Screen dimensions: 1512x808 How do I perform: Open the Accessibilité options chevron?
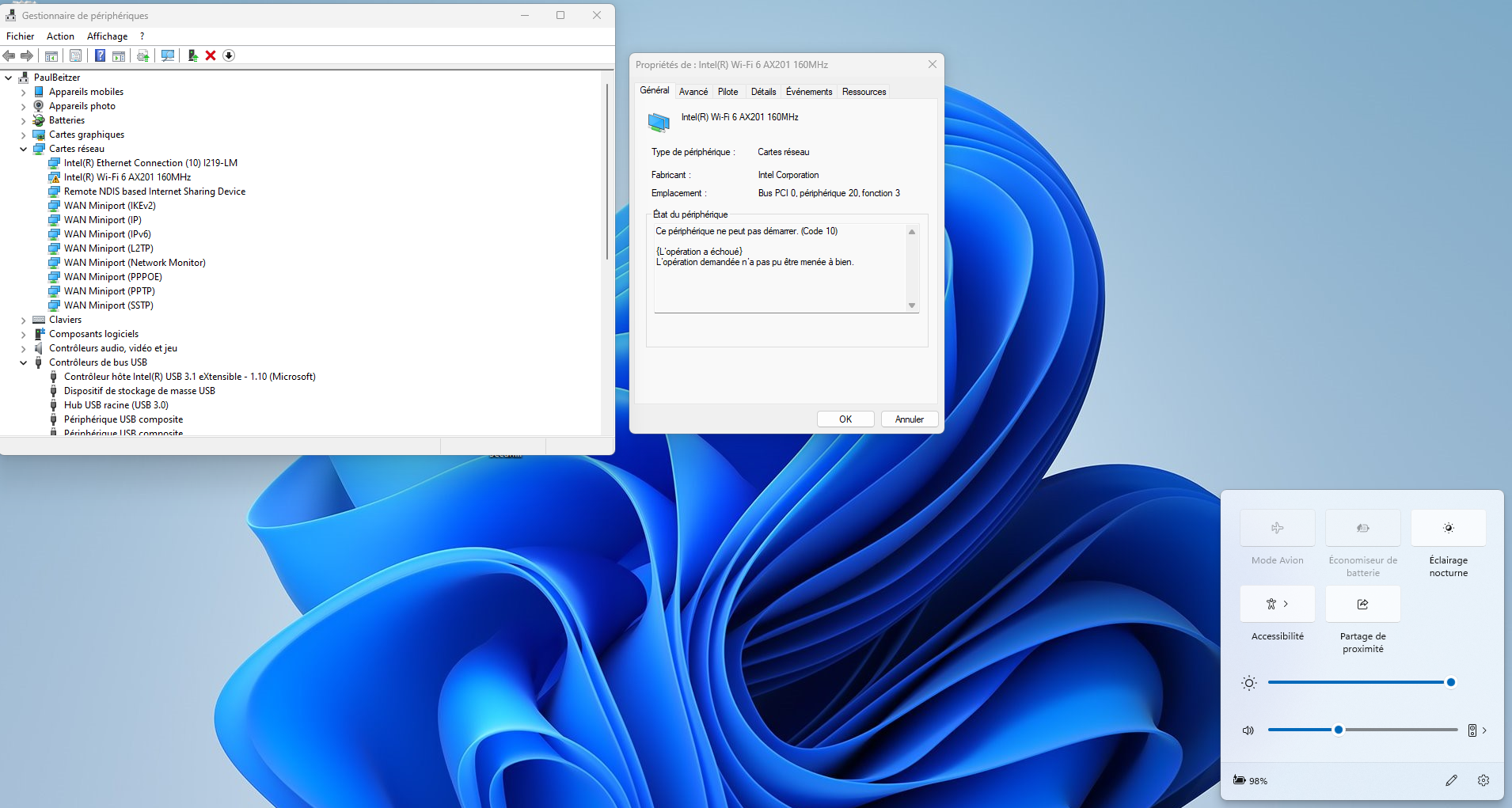pyautogui.click(x=1286, y=604)
